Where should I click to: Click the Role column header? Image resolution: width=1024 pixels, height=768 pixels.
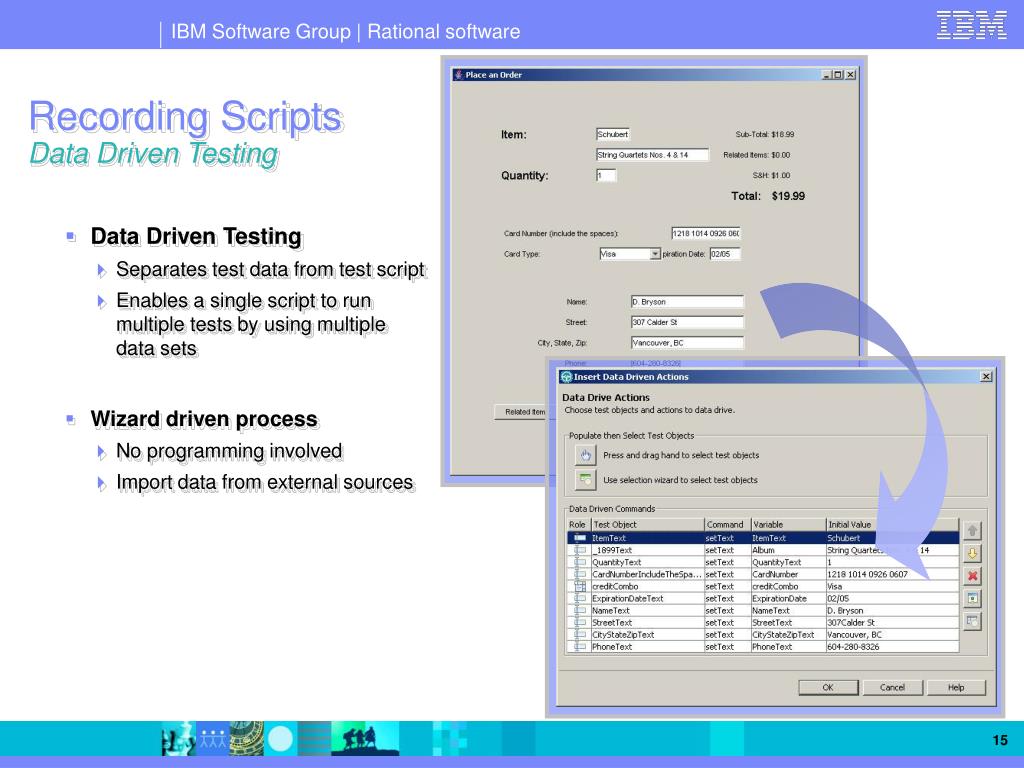pyautogui.click(x=579, y=524)
